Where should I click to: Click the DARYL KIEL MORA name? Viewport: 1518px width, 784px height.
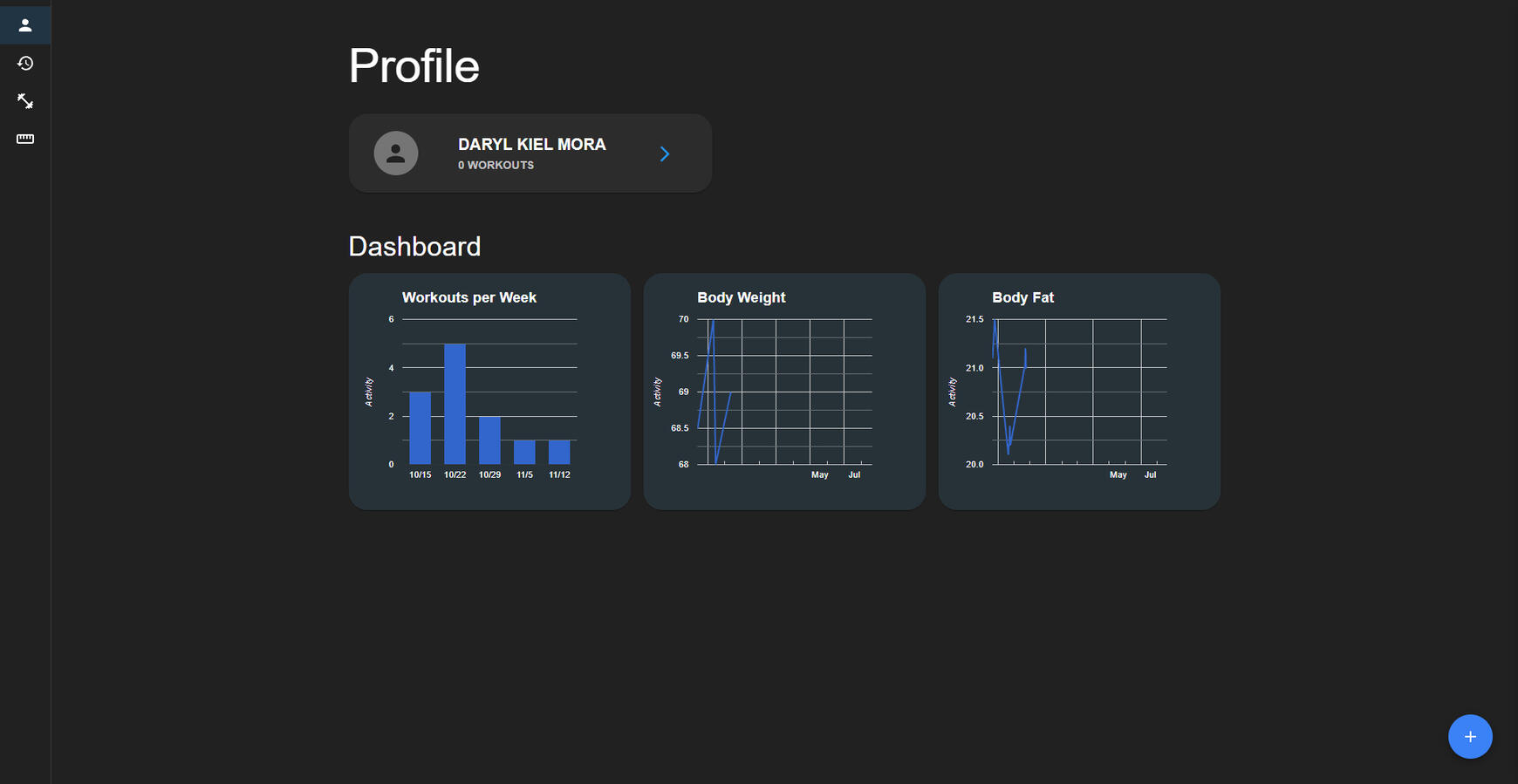(x=531, y=145)
